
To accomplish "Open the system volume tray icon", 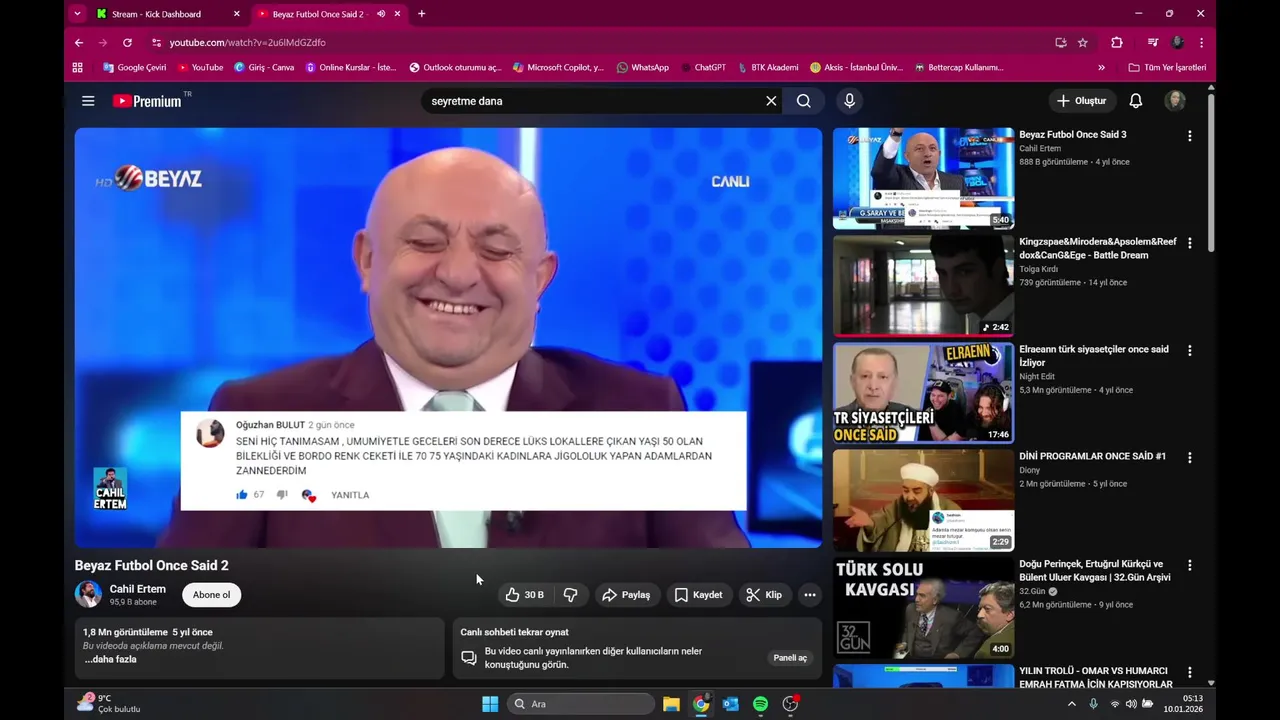I will [1131, 704].
